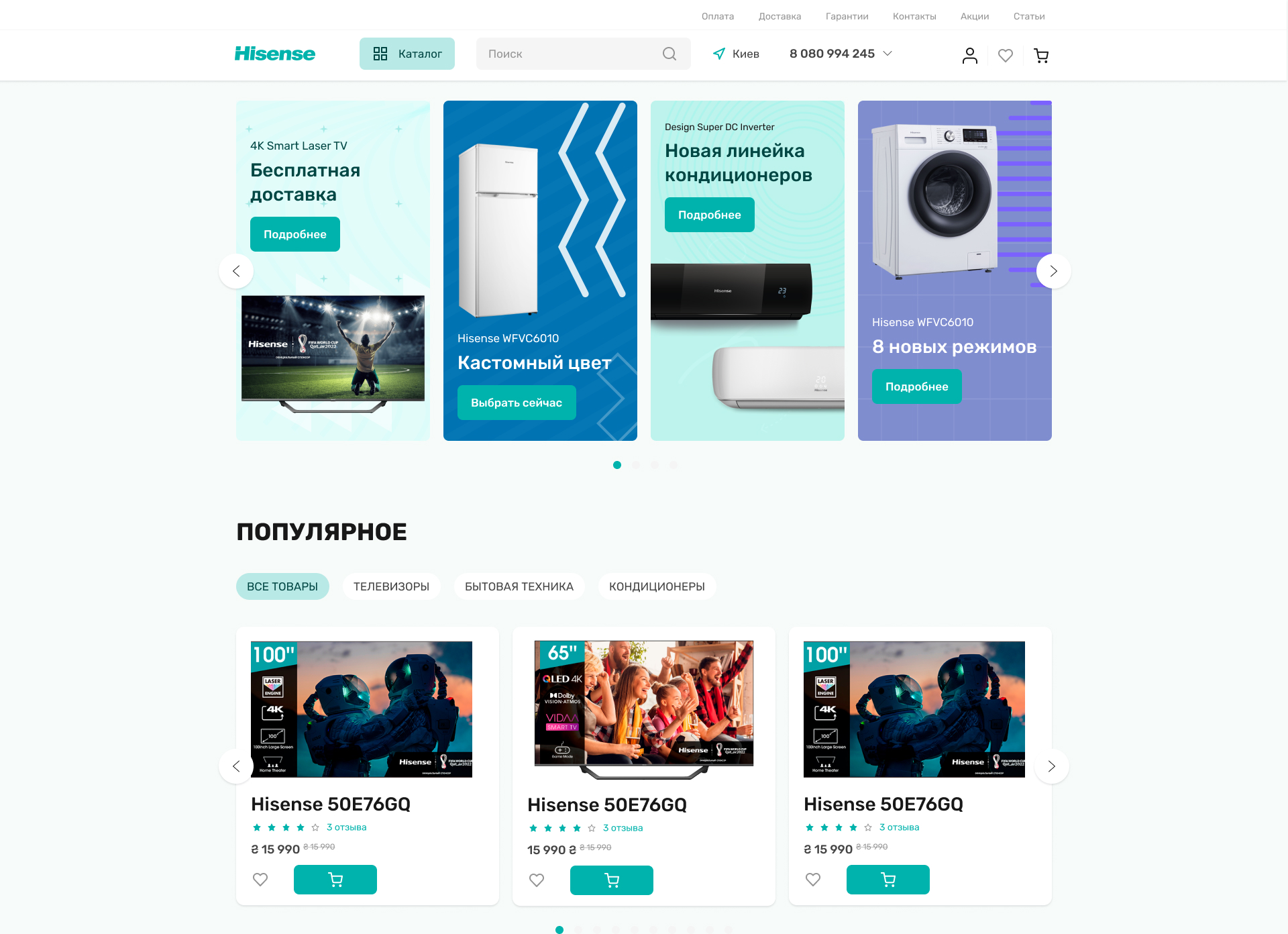The height and width of the screenshot is (934, 1288).
Task: Select the second banner carousel dot
Action: (636, 465)
